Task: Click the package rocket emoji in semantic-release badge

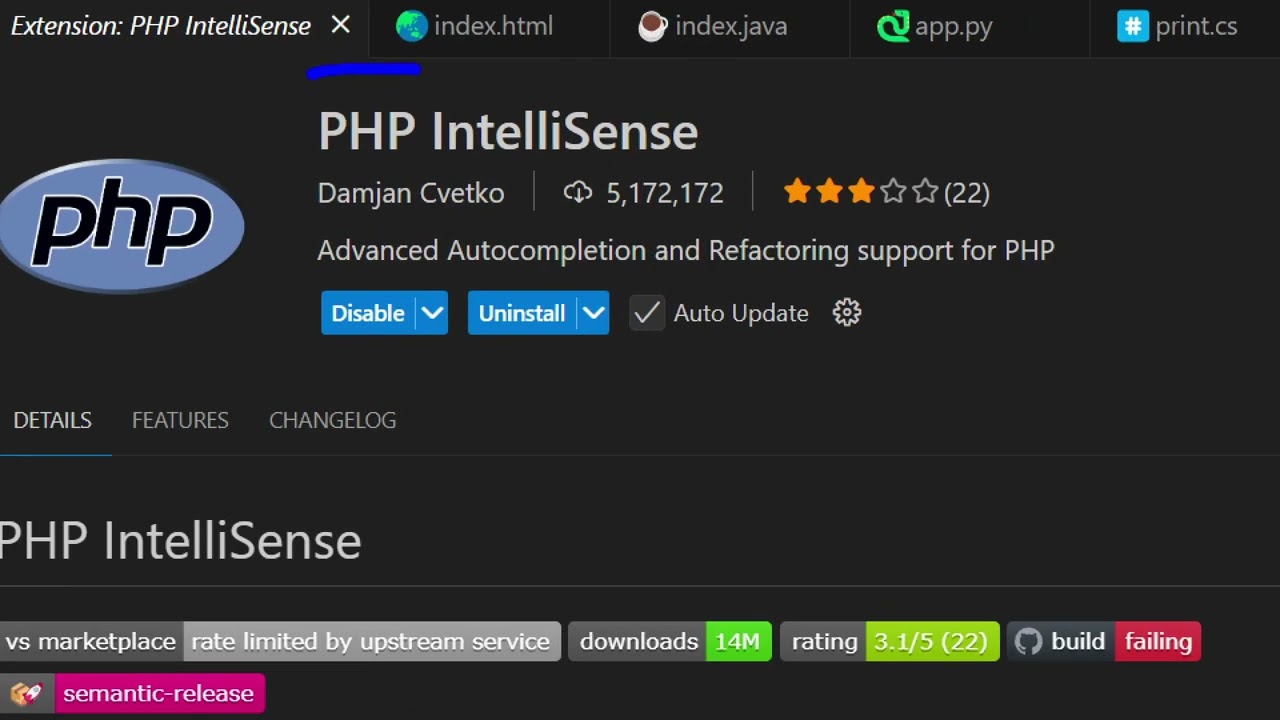Action: pos(26,693)
